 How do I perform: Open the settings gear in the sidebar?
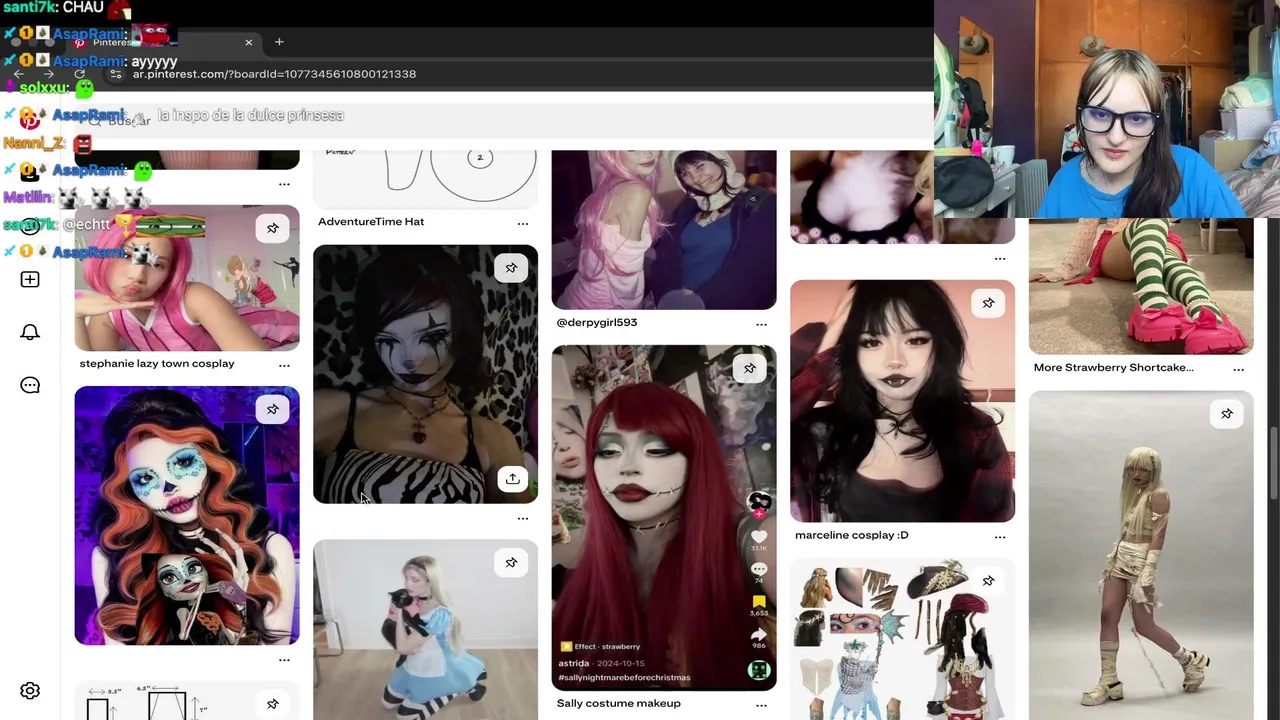click(x=30, y=691)
